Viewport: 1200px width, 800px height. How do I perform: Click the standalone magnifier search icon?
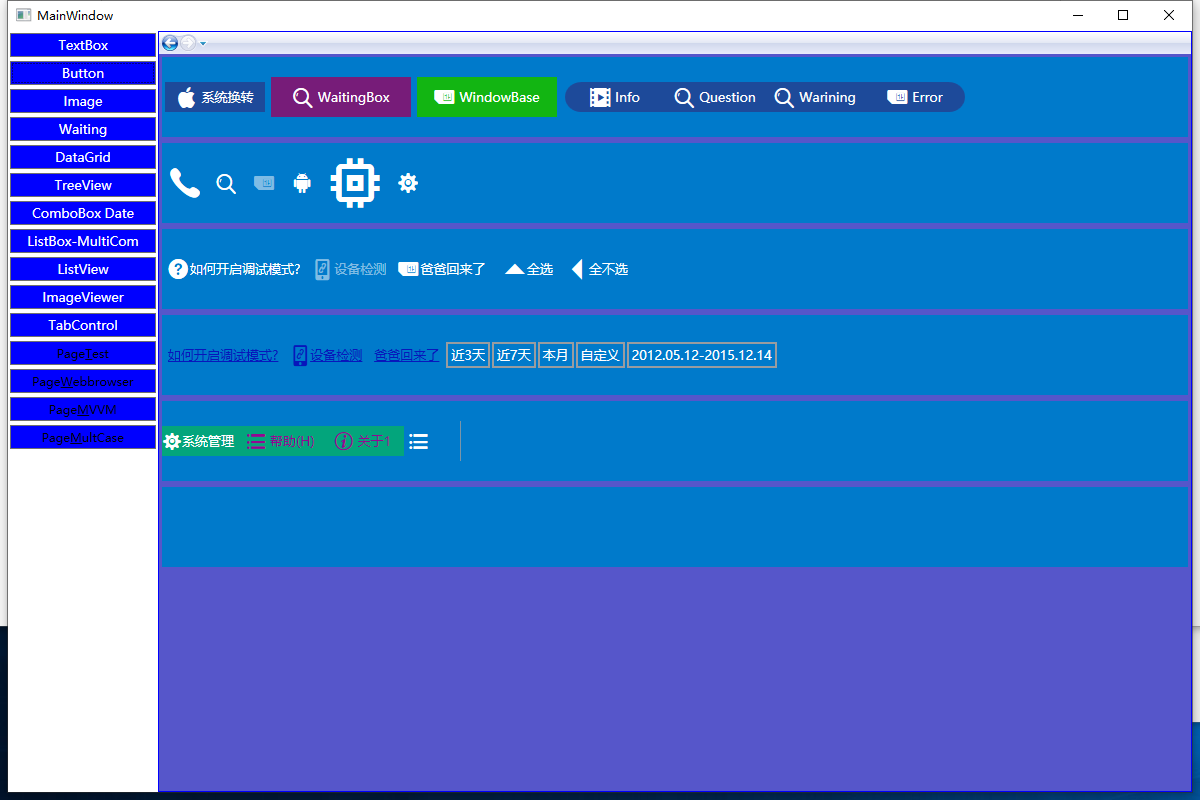226,183
